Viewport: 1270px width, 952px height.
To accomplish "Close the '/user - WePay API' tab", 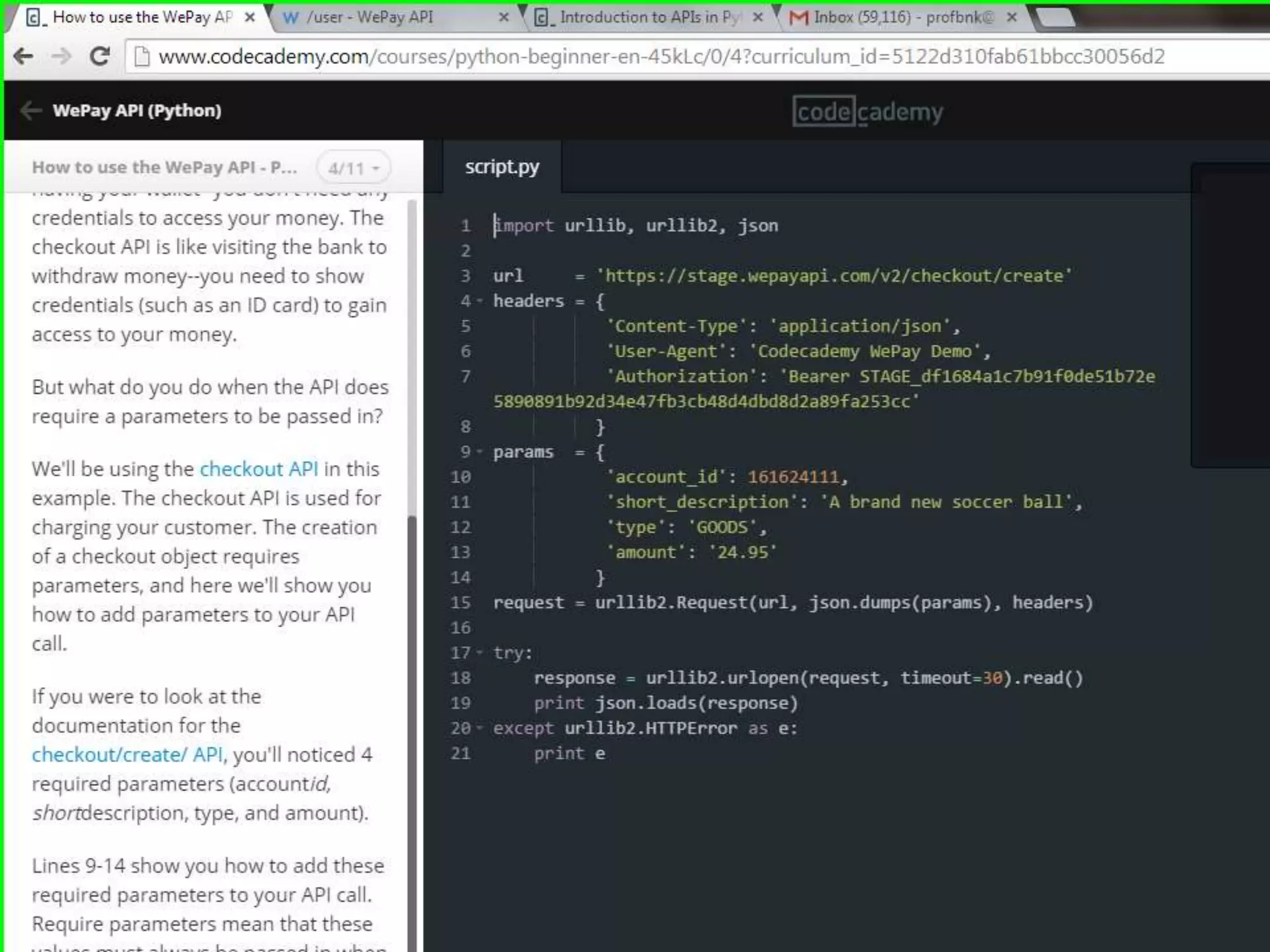I will click(x=504, y=17).
